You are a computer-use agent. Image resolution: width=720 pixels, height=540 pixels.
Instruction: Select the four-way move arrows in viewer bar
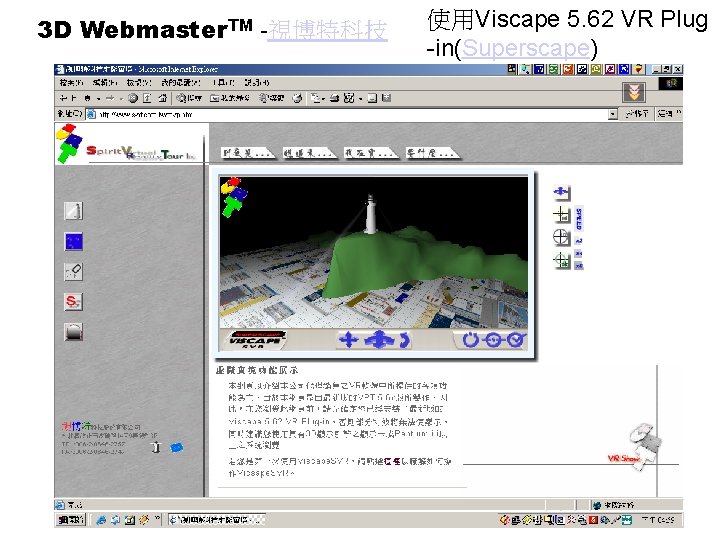pos(349,340)
